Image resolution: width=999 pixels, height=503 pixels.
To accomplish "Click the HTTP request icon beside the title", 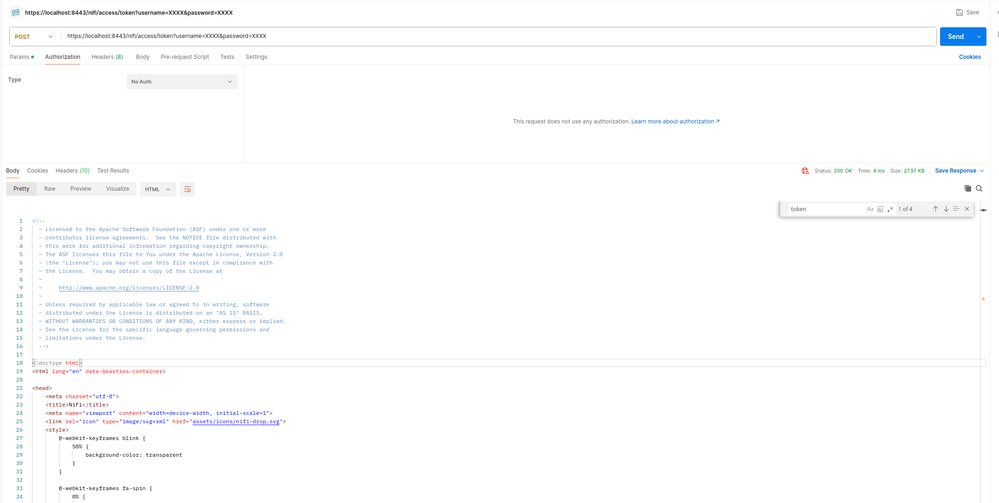I will click(15, 12).
